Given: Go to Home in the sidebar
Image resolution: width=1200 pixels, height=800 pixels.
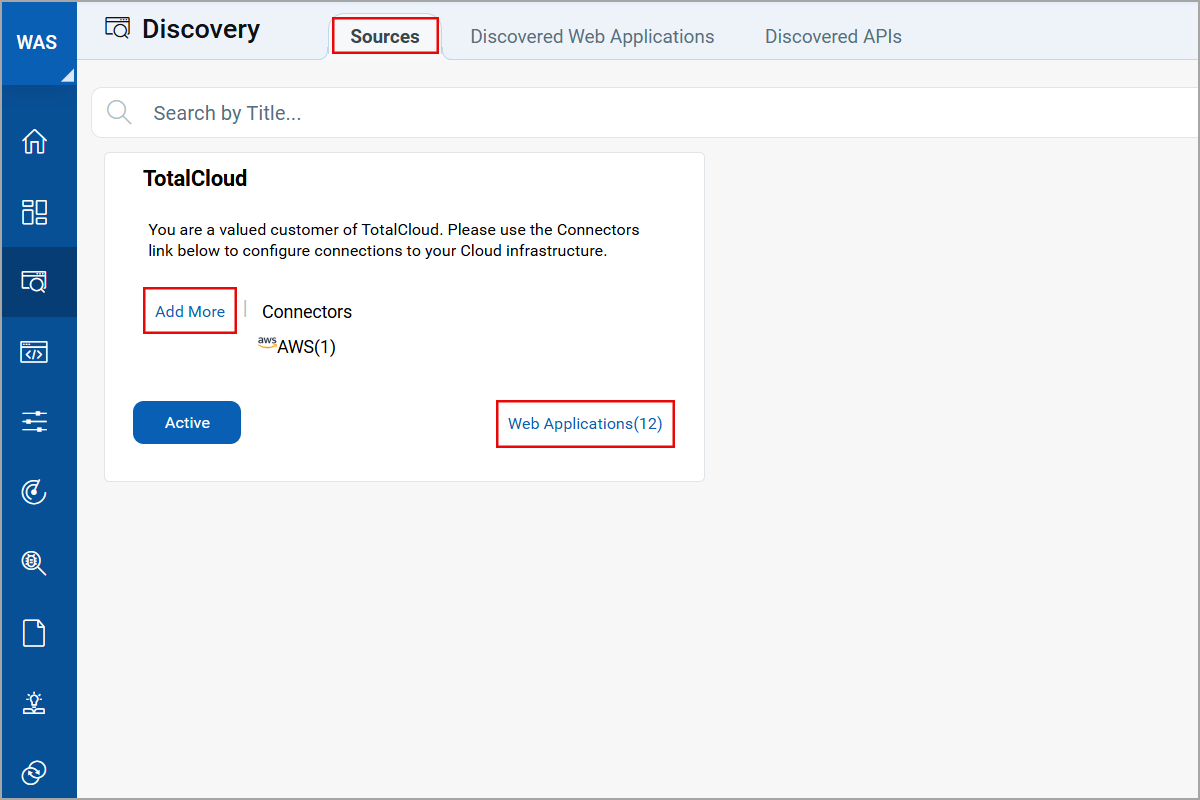Looking at the screenshot, I should (x=35, y=142).
